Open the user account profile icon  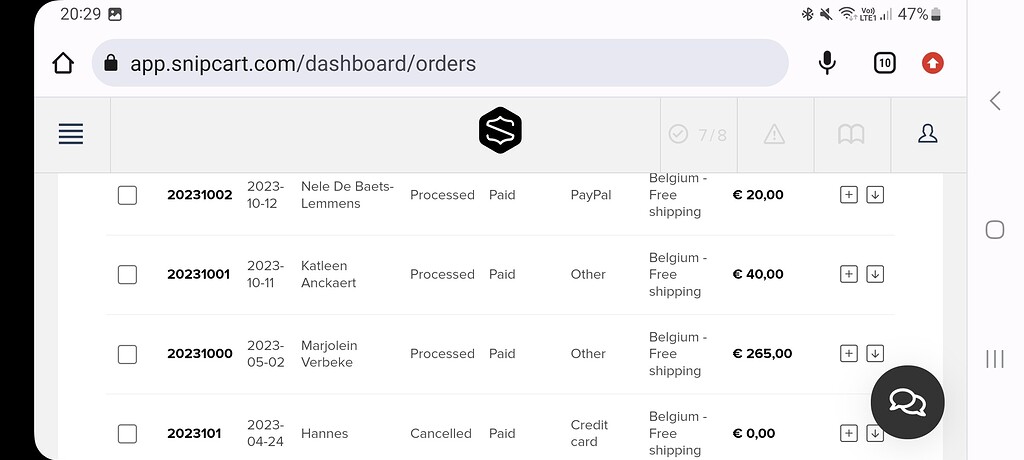927,134
